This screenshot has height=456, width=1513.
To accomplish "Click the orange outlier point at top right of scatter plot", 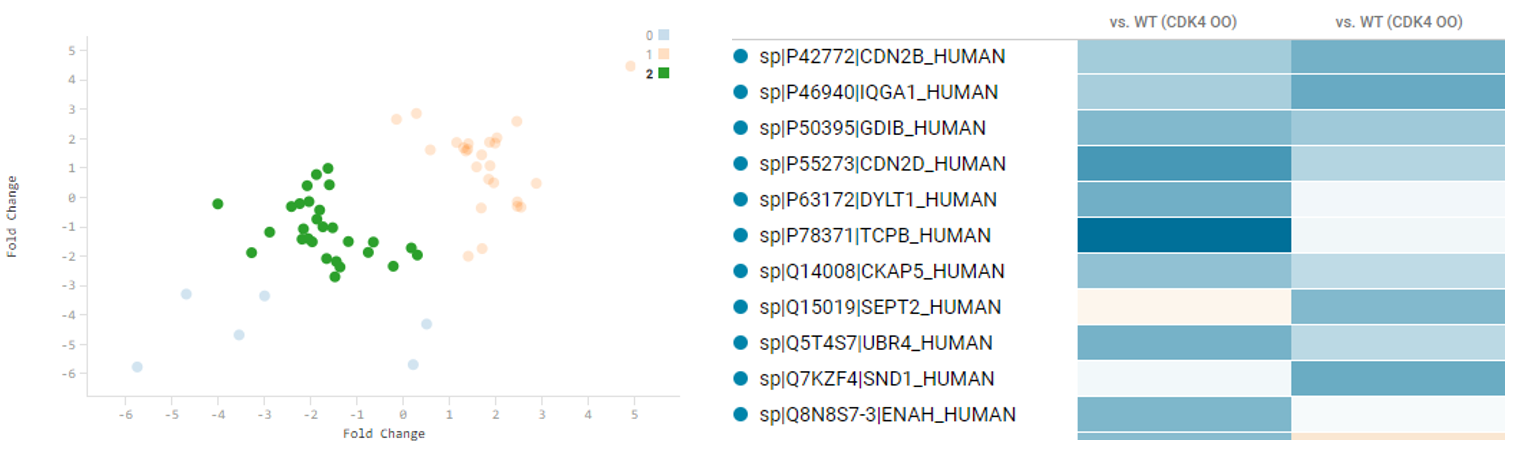I will coord(630,66).
